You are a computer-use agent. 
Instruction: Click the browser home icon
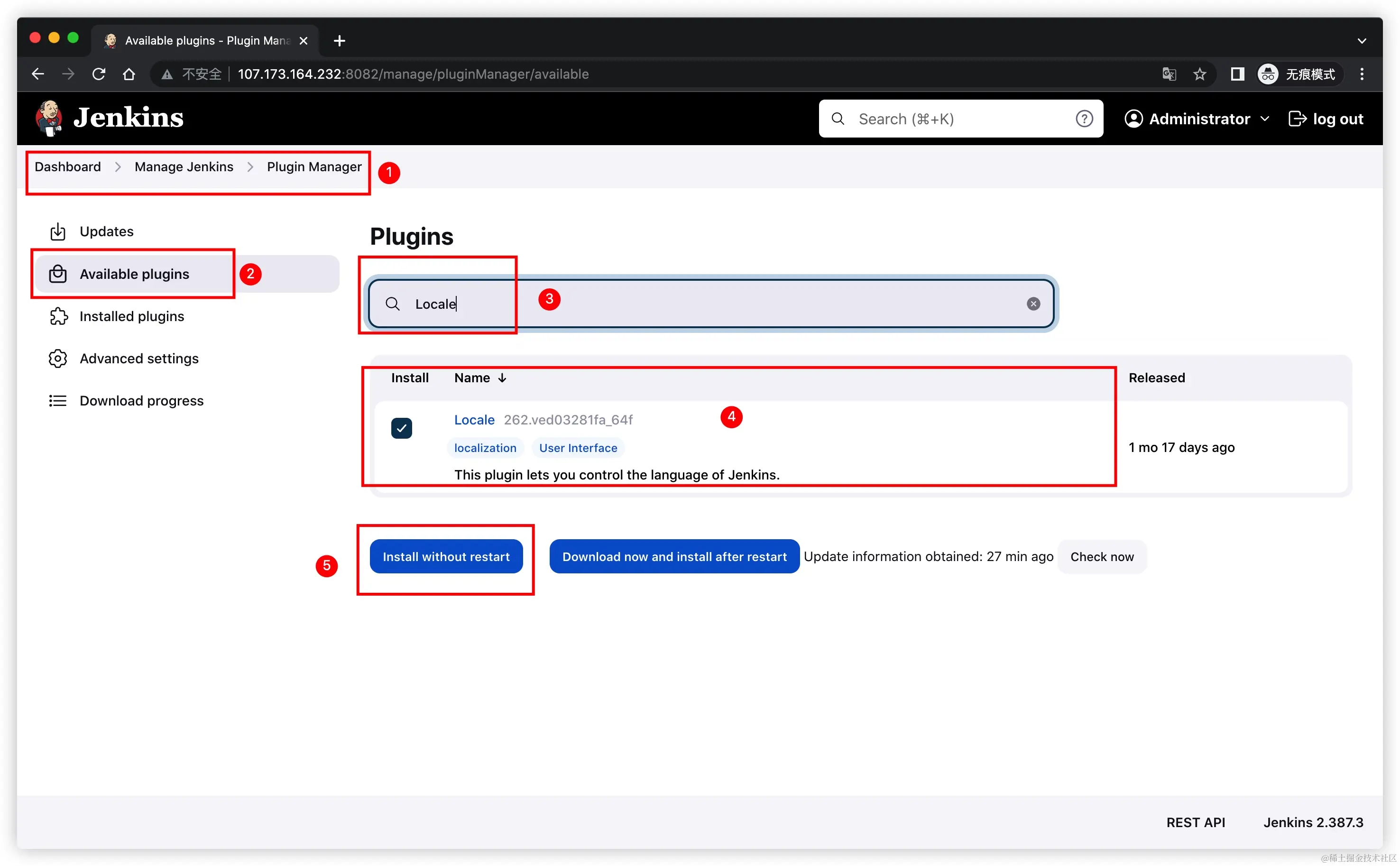[129, 74]
